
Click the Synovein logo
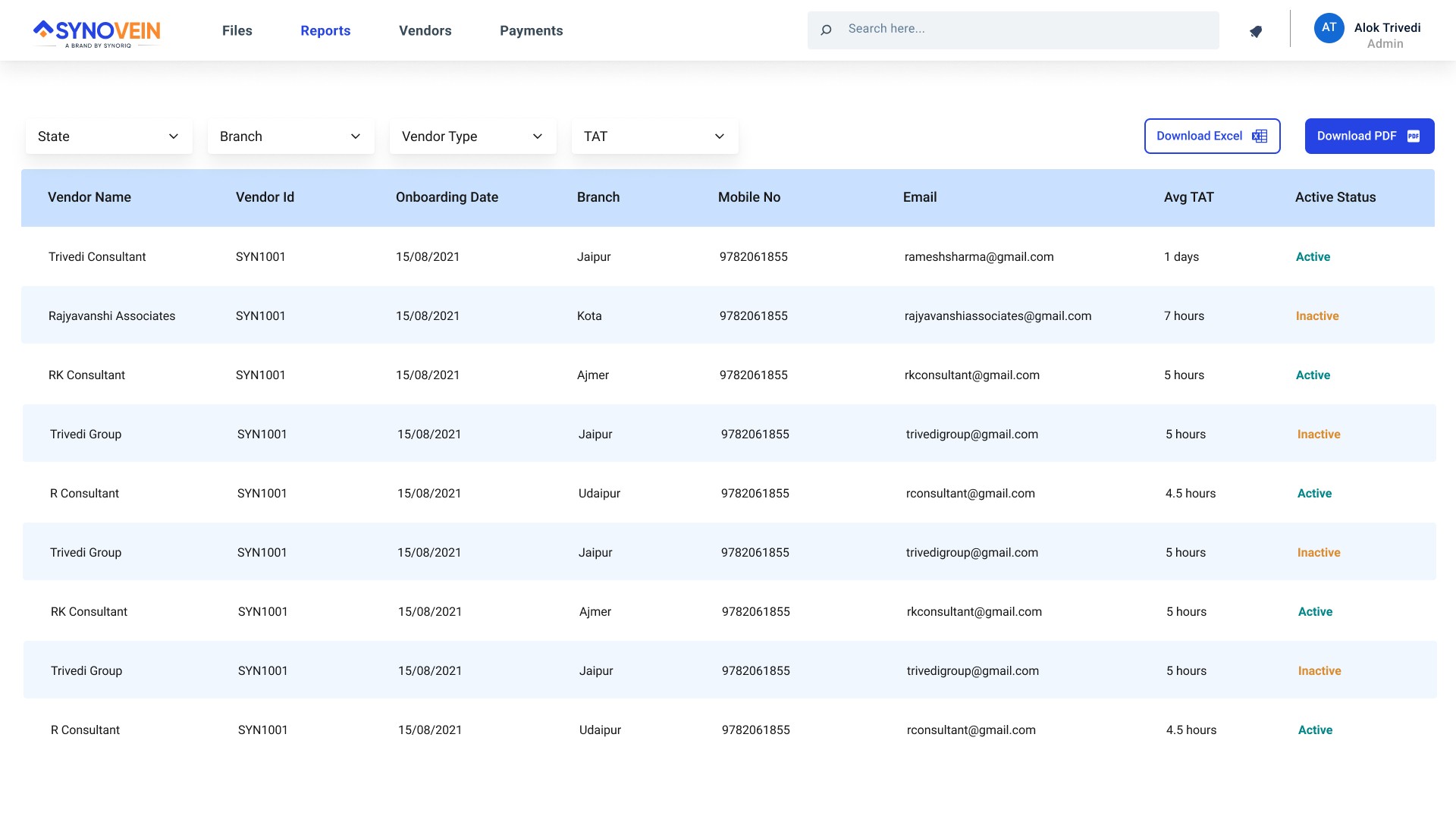pos(97,33)
